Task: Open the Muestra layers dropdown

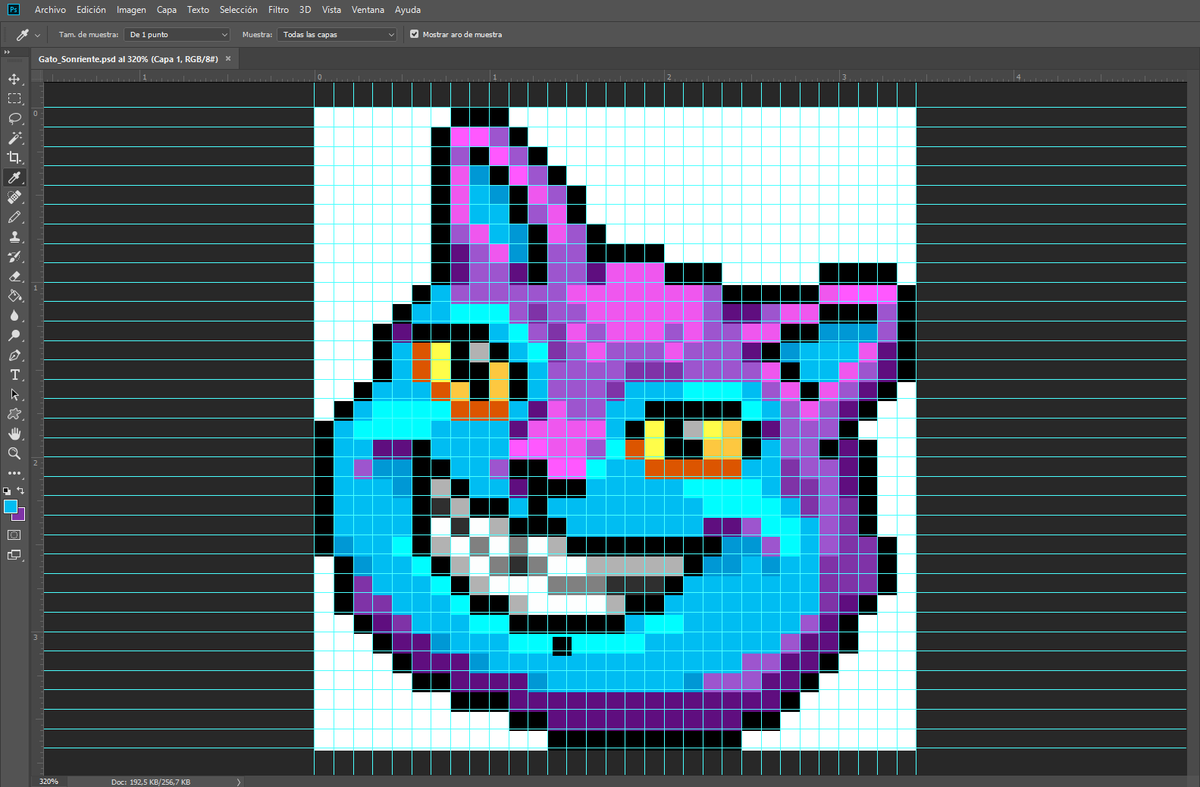Action: click(x=338, y=34)
